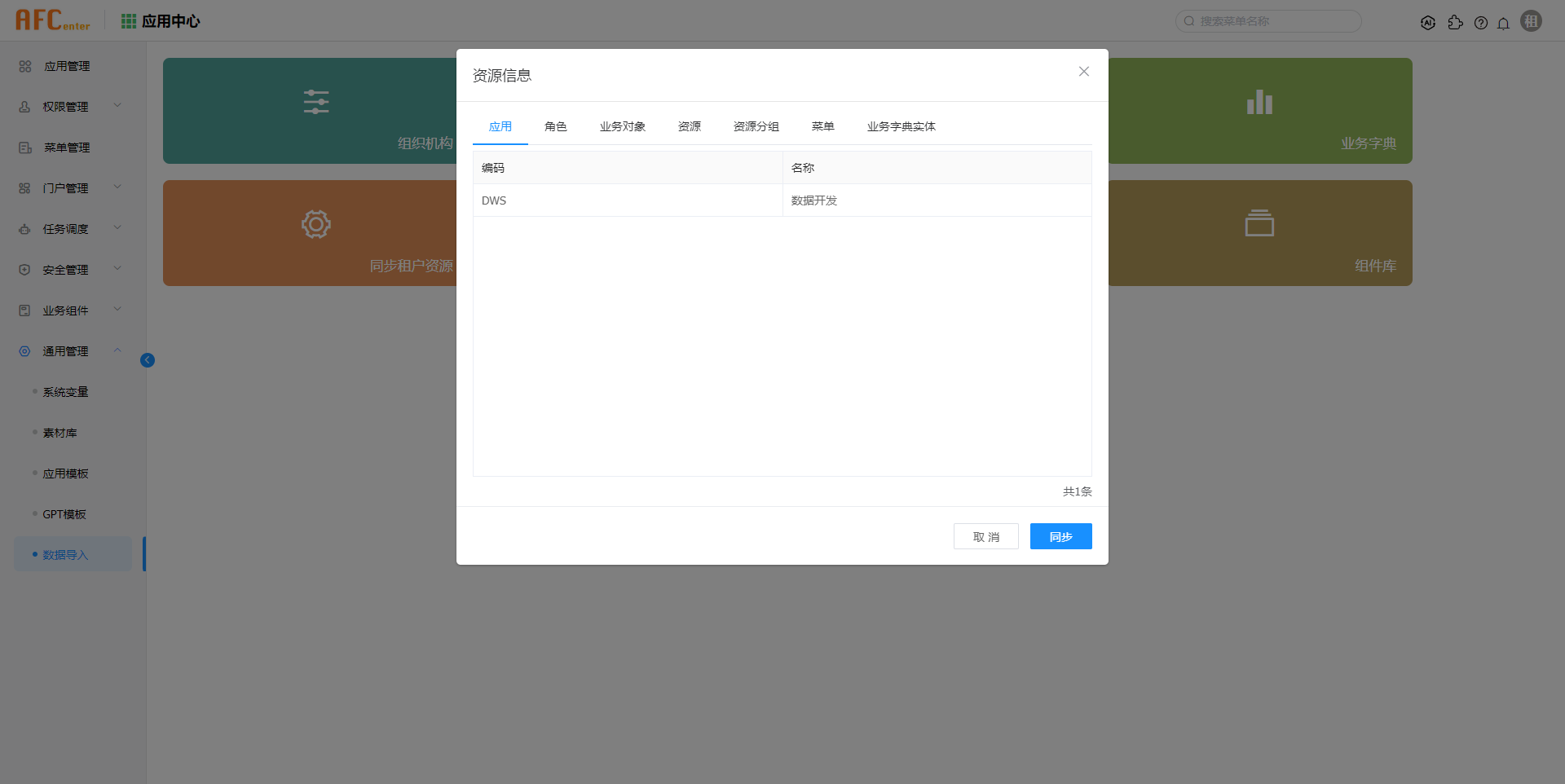Open the puzzle-piece plugin icon

1455,23
